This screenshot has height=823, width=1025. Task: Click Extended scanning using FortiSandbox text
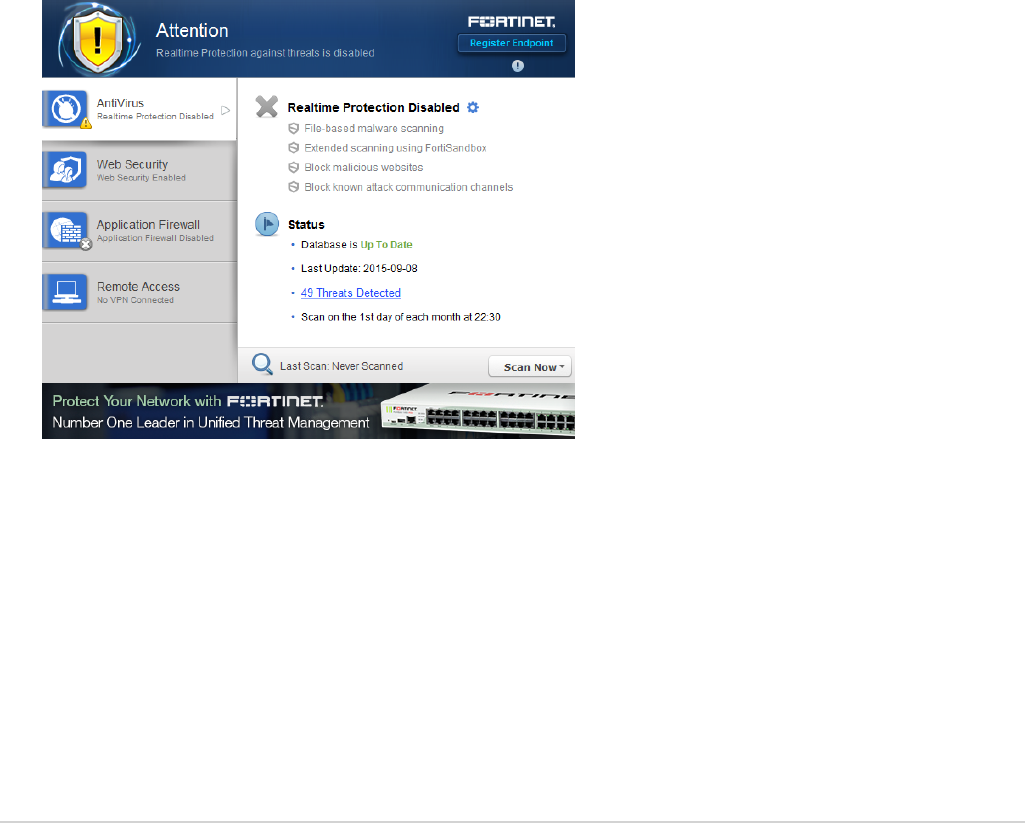395,148
